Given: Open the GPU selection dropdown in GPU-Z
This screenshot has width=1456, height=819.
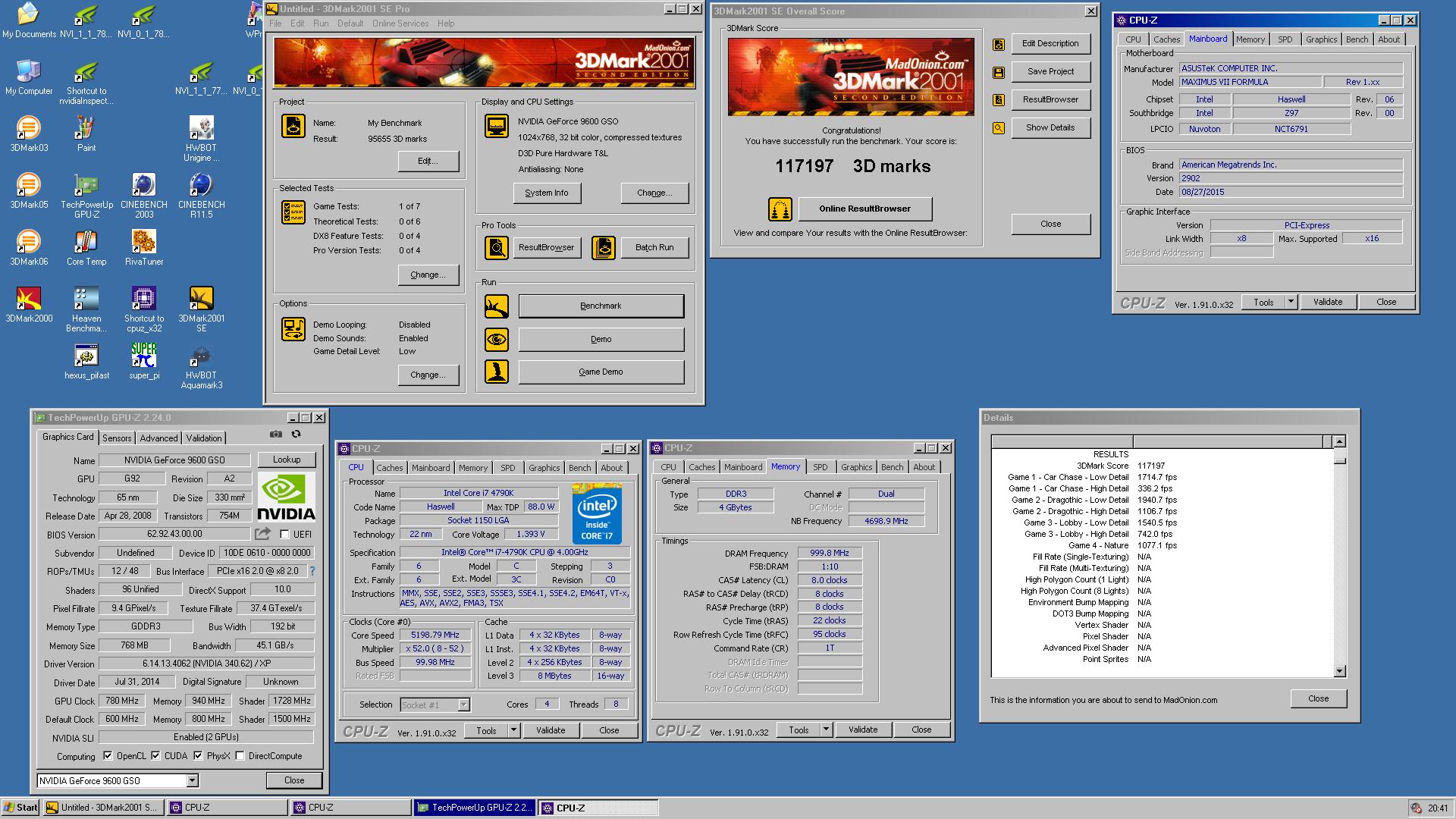Looking at the screenshot, I should coord(192,780).
